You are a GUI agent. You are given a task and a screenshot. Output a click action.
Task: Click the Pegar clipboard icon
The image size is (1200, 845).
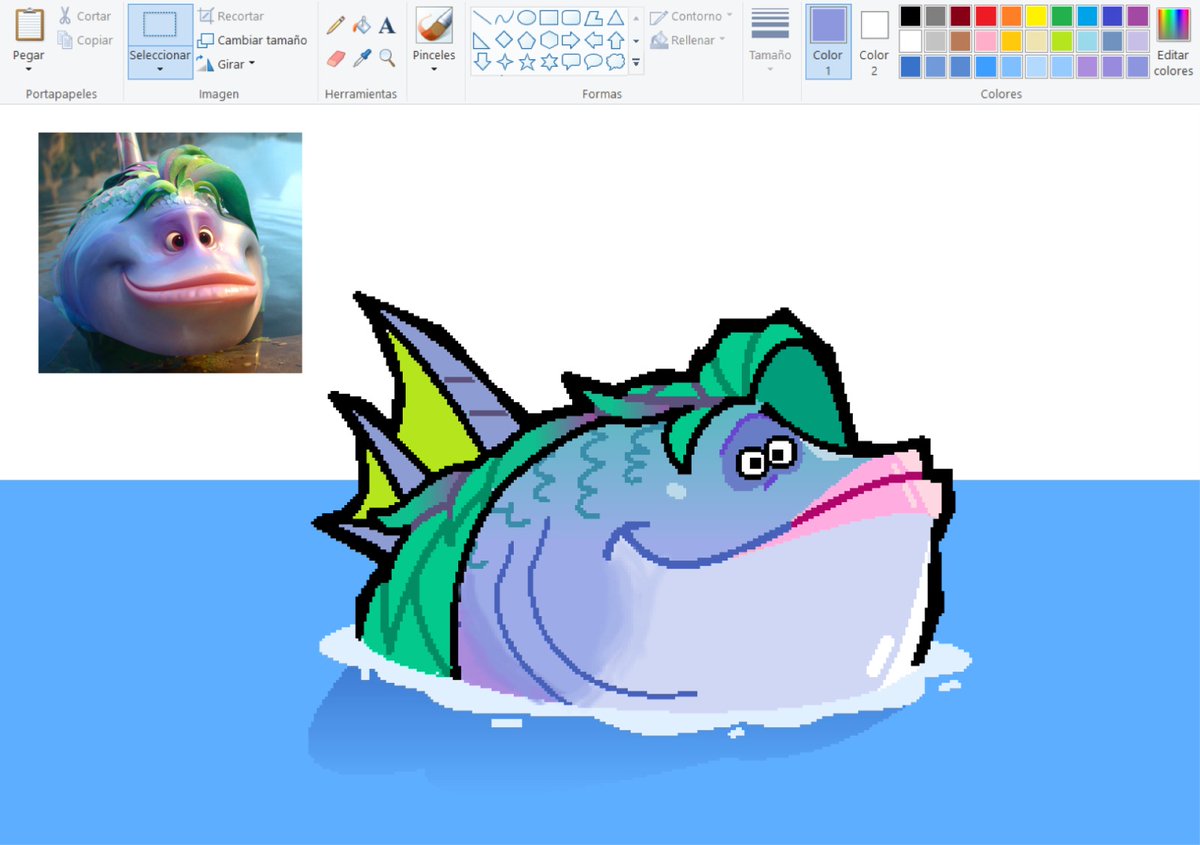click(29, 25)
